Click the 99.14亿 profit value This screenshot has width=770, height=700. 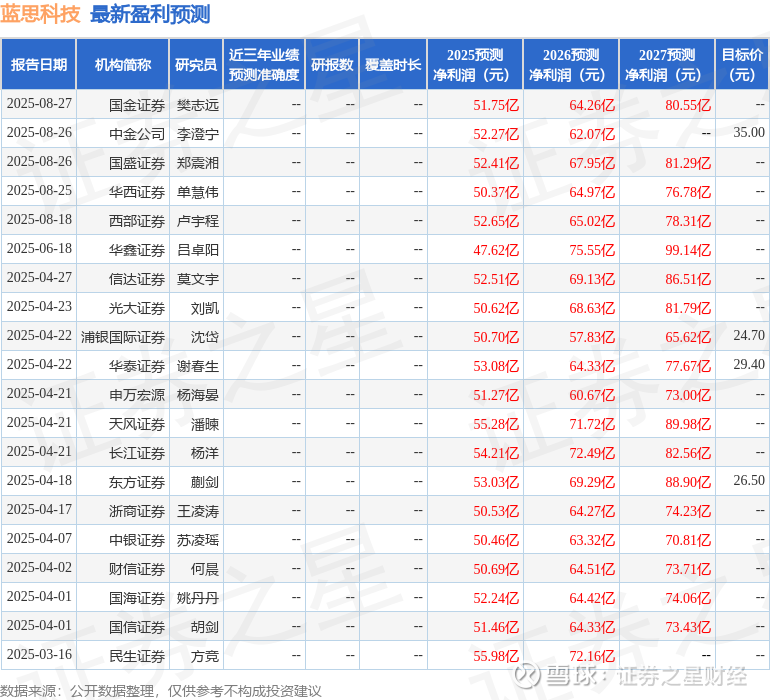(688, 250)
